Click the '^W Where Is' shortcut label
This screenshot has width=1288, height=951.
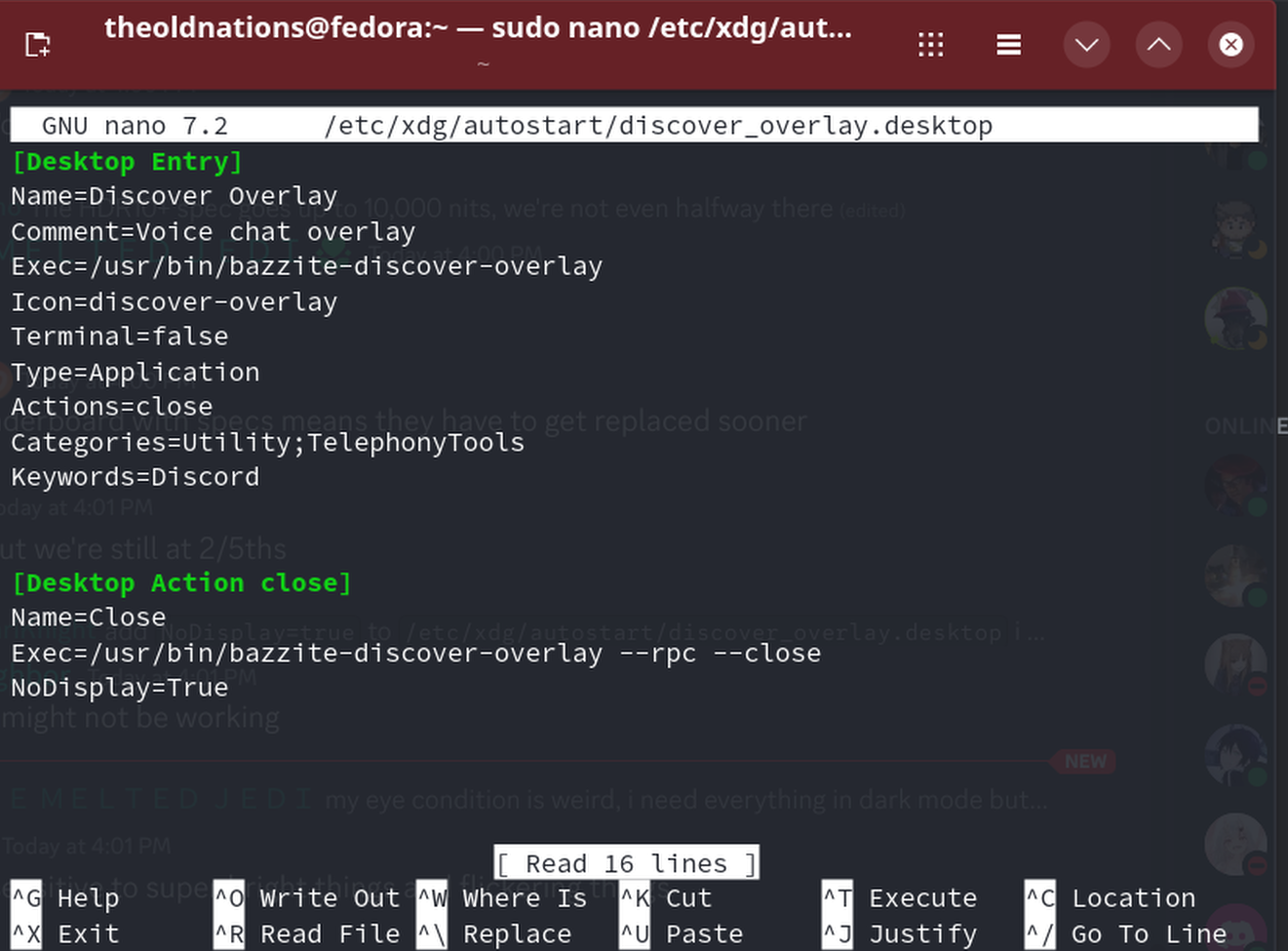(502, 898)
